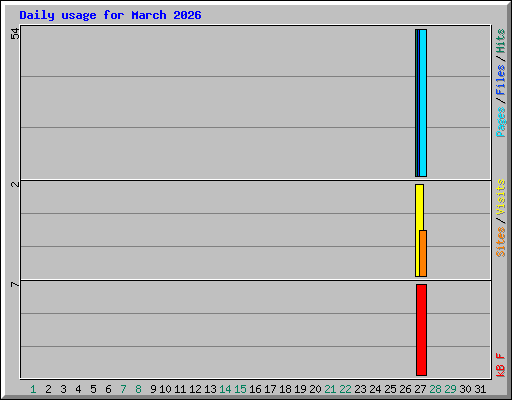
Task: Click day 10 on the x-axis
Action: 165,389
